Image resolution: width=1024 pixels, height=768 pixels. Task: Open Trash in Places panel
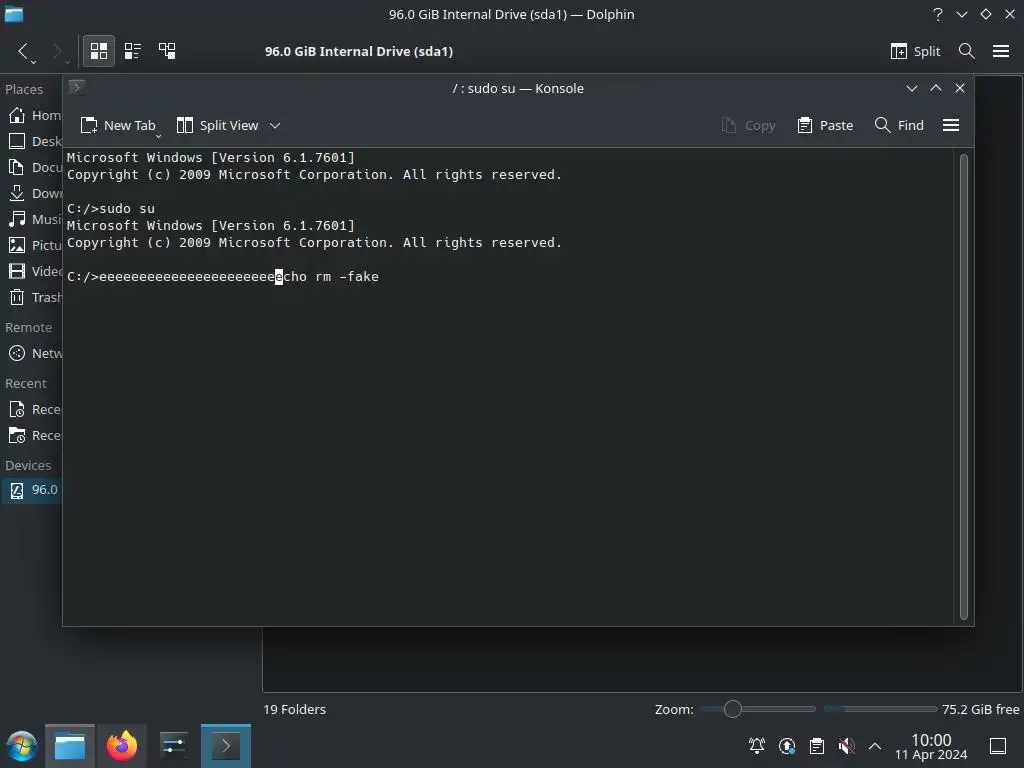click(35, 297)
